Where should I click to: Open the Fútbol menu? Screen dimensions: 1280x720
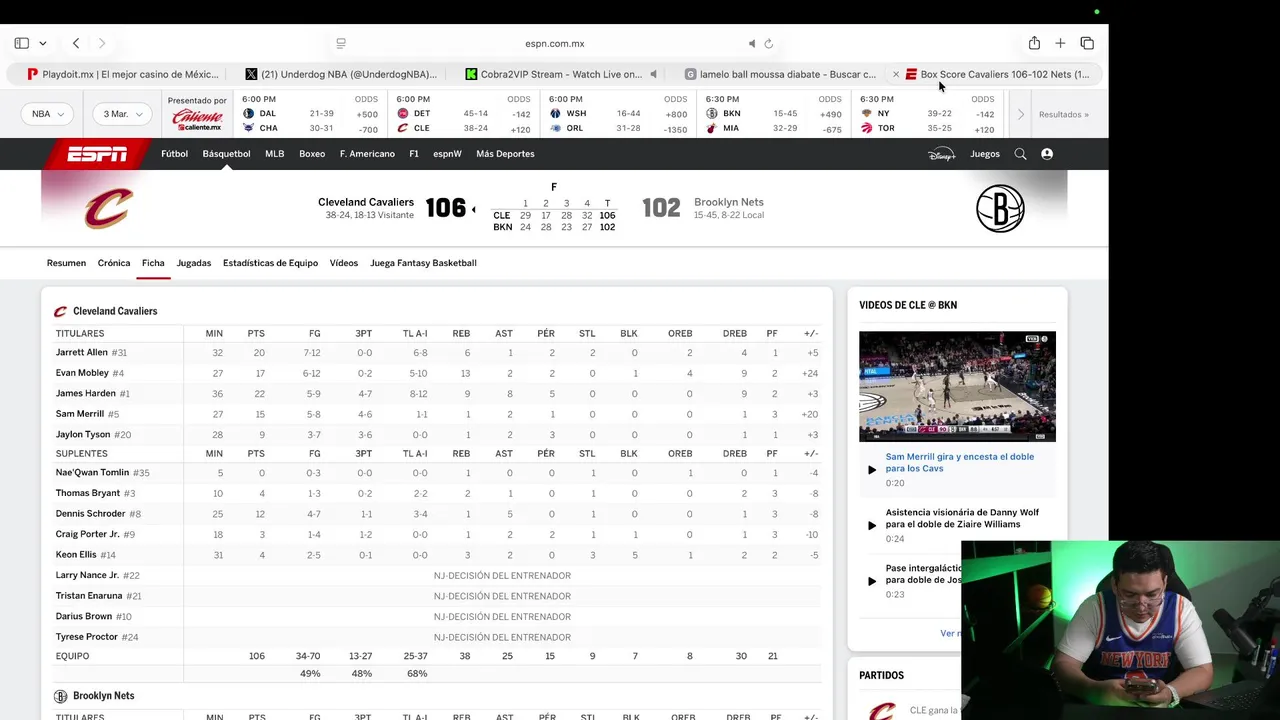(174, 154)
